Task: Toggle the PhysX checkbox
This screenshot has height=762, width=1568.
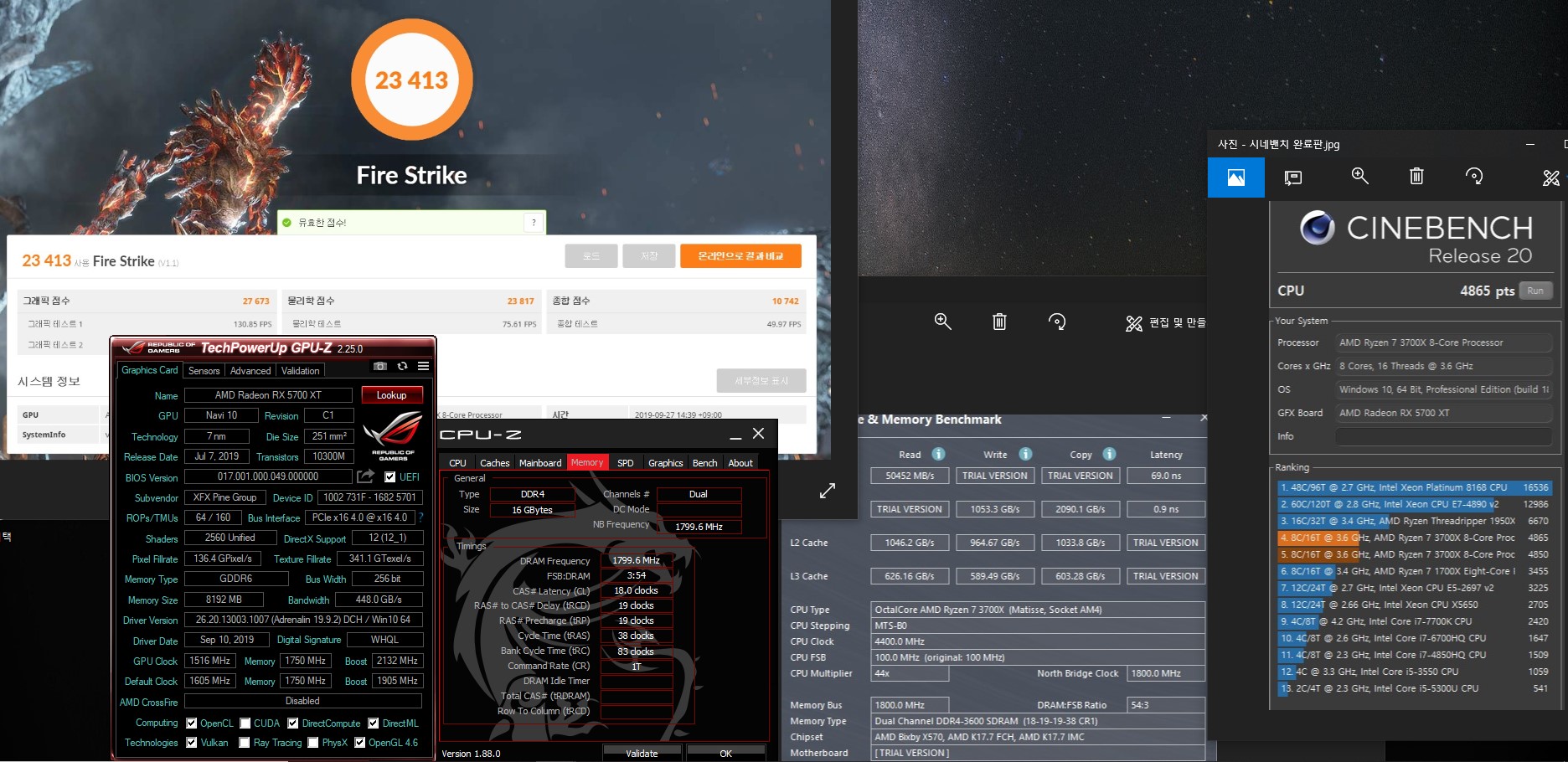Action: [x=313, y=743]
